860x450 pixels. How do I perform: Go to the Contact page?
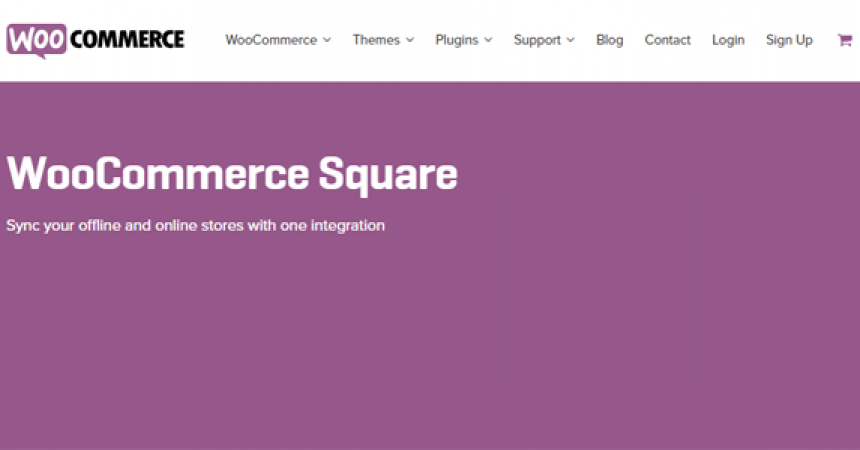point(667,40)
